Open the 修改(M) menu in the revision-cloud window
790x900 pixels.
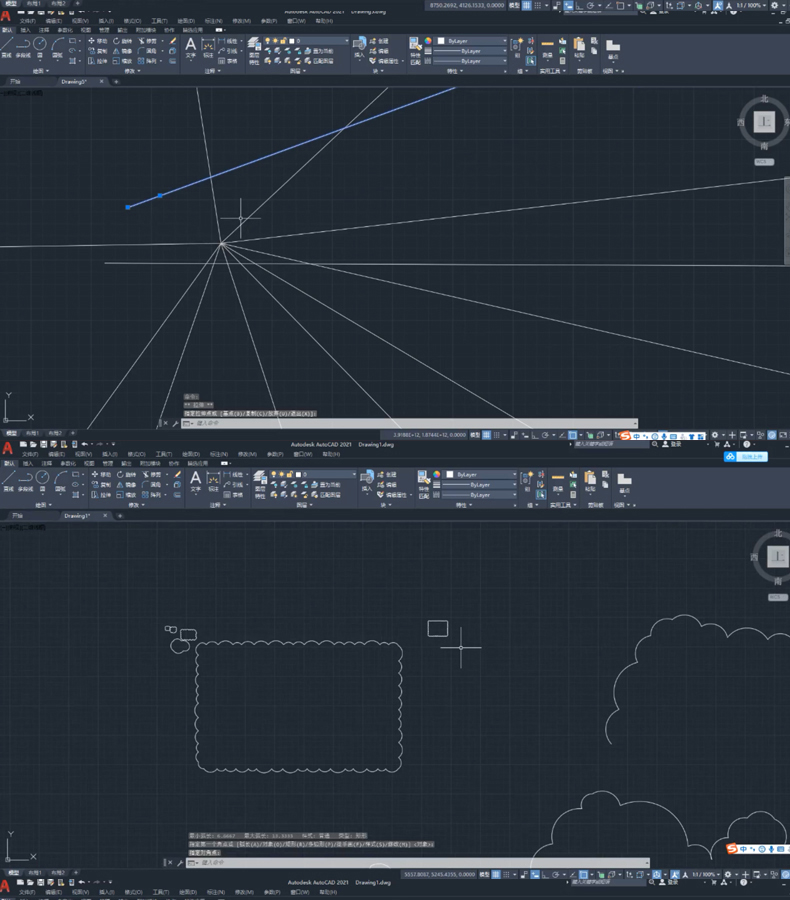tap(247, 455)
